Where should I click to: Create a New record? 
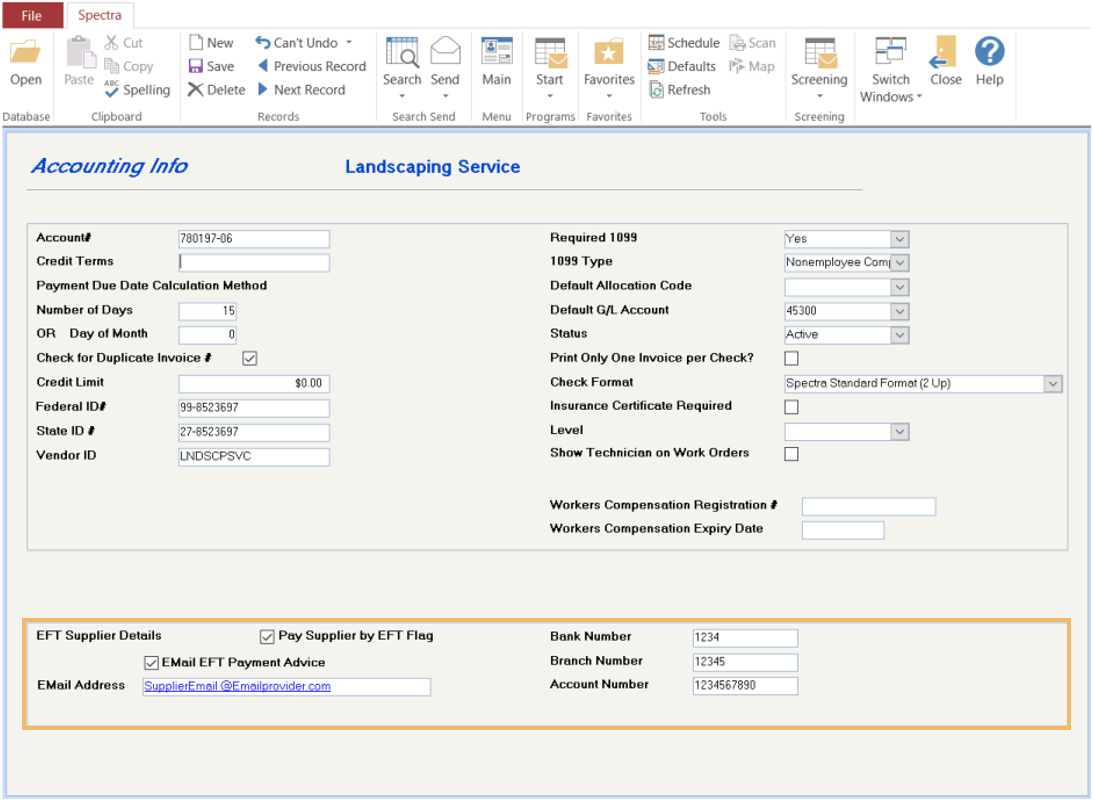click(x=211, y=43)
